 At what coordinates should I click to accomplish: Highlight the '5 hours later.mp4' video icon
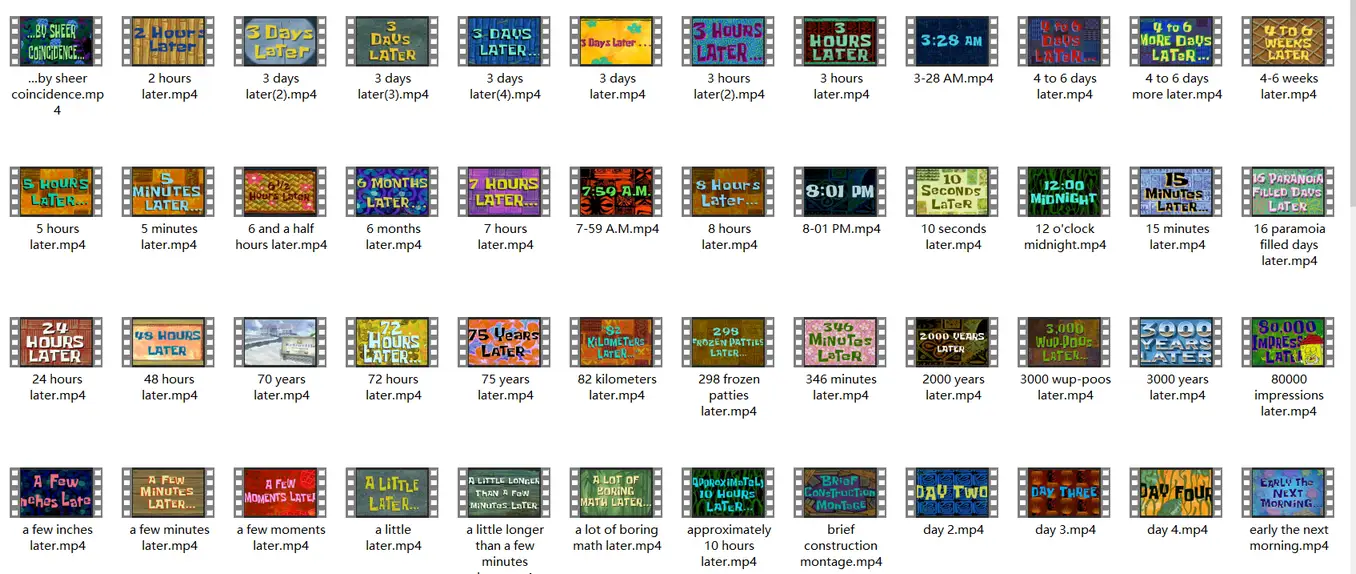pos(57,192)
